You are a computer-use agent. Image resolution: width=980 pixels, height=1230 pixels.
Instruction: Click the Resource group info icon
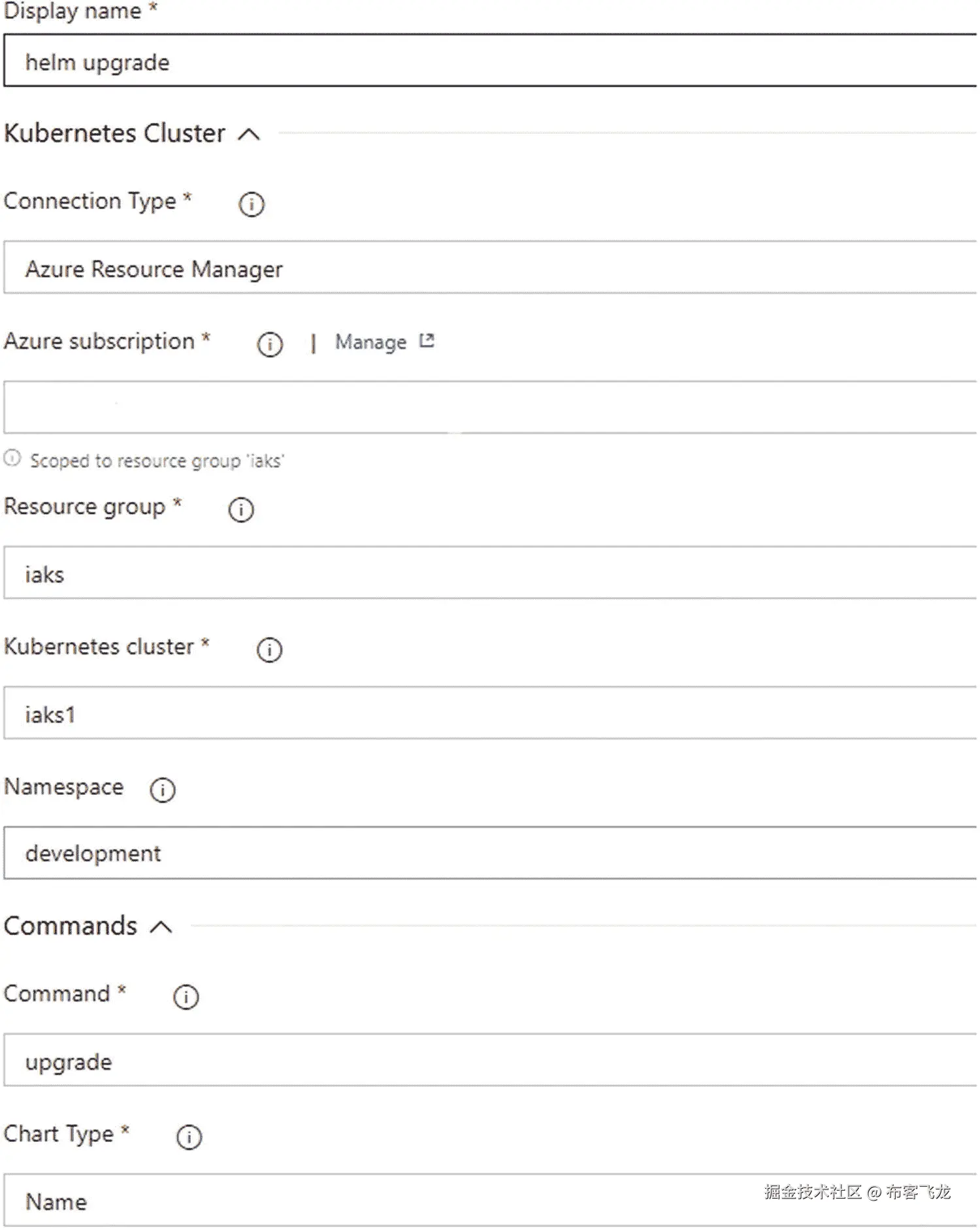point(241,510)
